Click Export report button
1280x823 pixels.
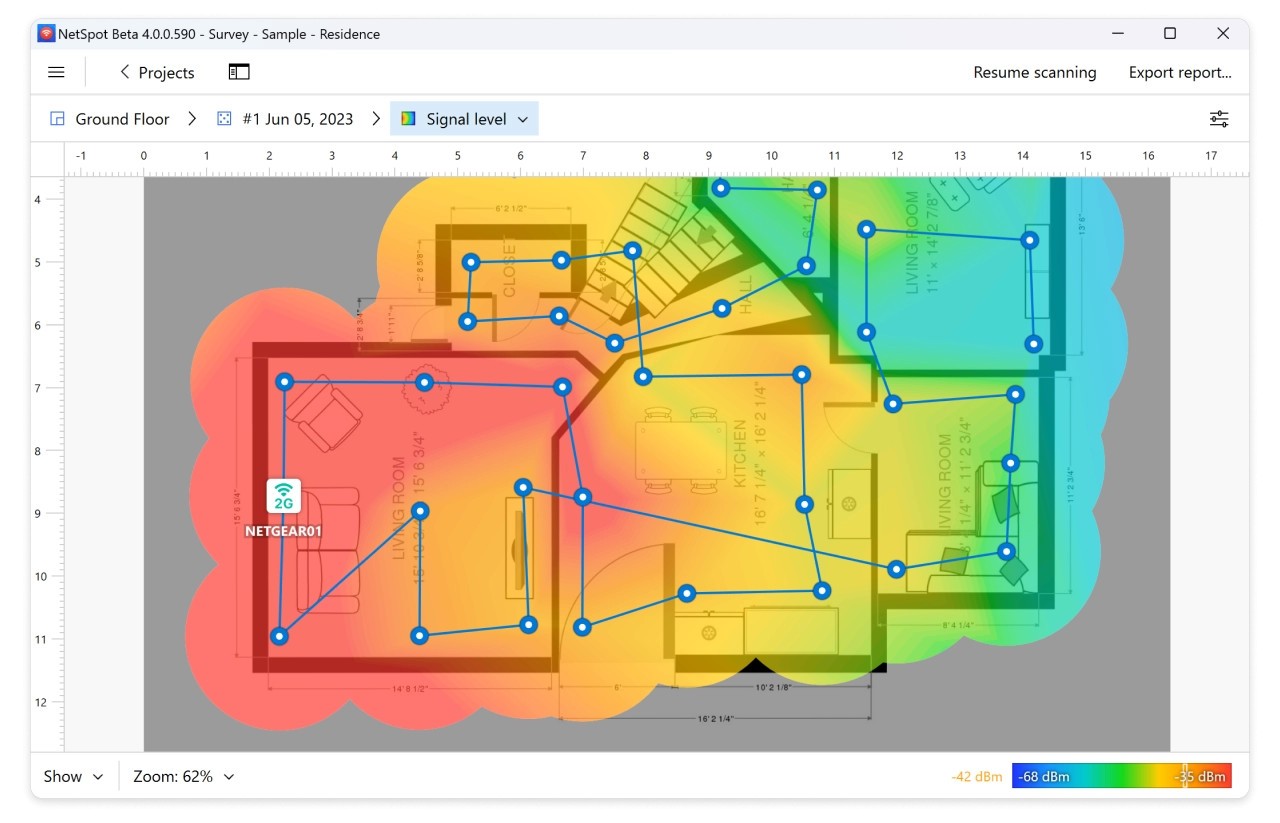(x=1179, y=72)
